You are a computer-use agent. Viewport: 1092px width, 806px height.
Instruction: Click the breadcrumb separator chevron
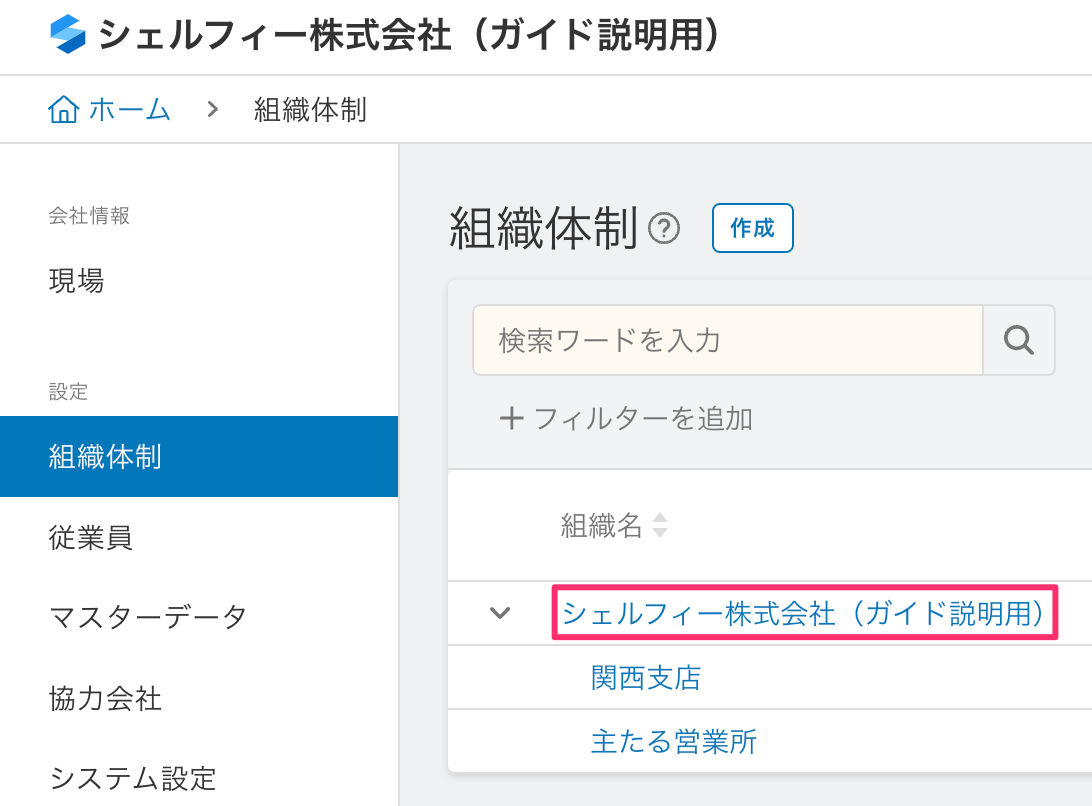(212, 109)
